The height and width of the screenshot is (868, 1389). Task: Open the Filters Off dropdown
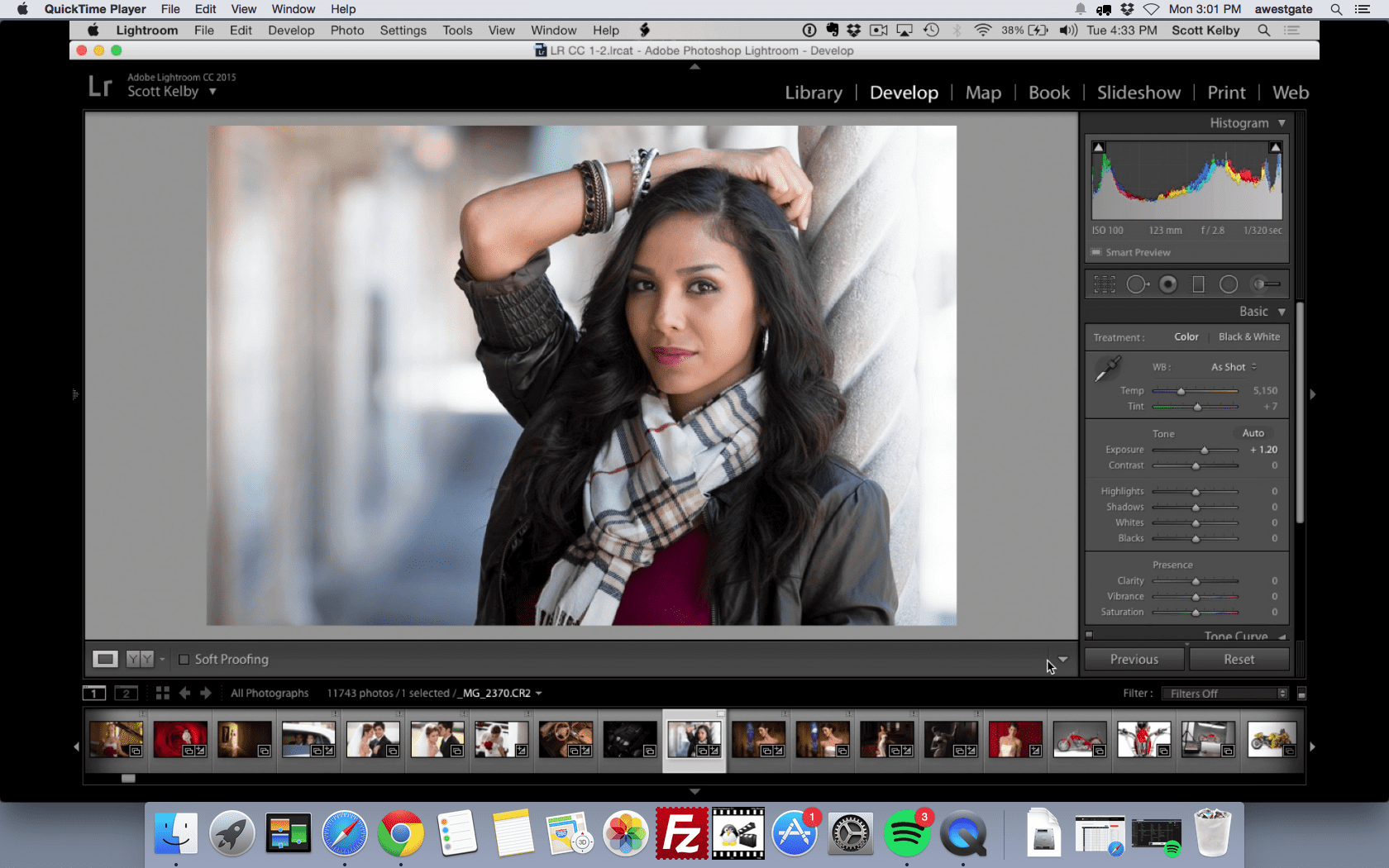coord(1224,693)
